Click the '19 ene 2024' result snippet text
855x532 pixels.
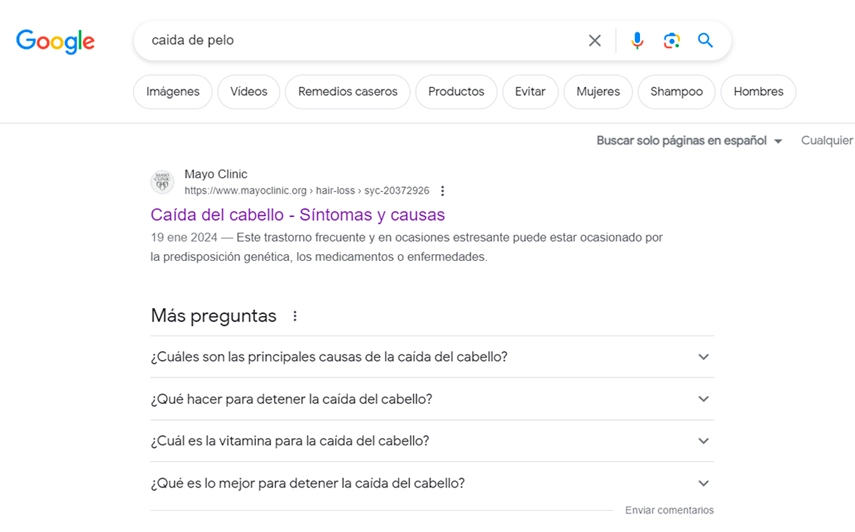(407, 247)
